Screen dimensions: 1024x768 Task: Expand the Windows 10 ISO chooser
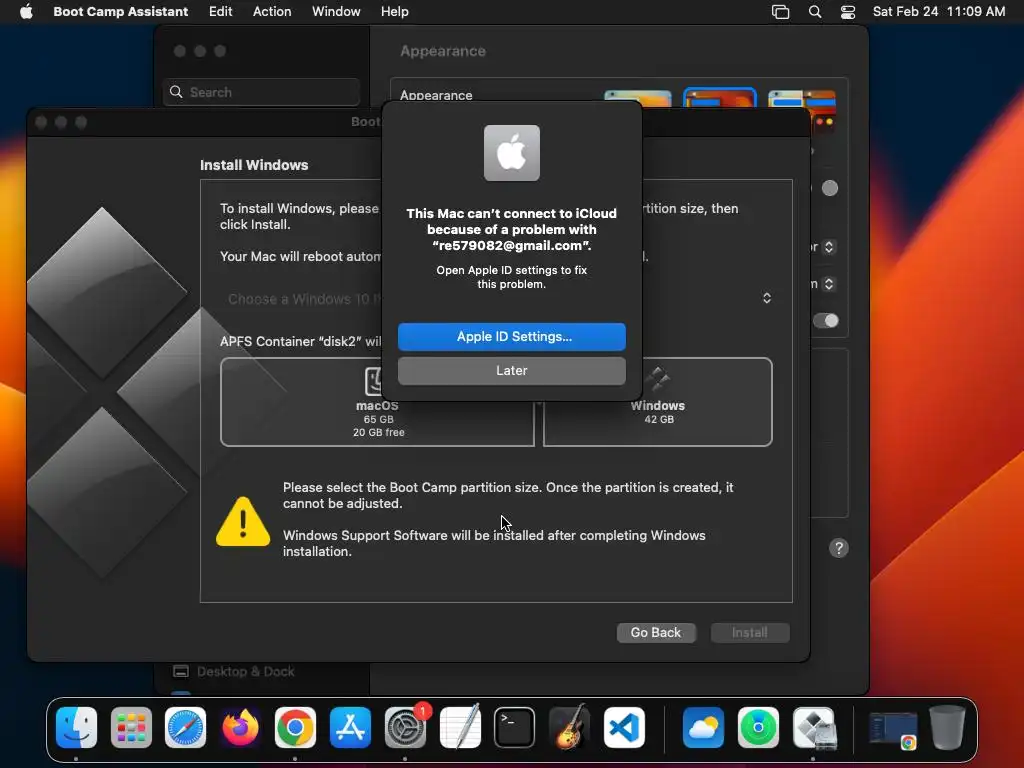tap(767, 298)
